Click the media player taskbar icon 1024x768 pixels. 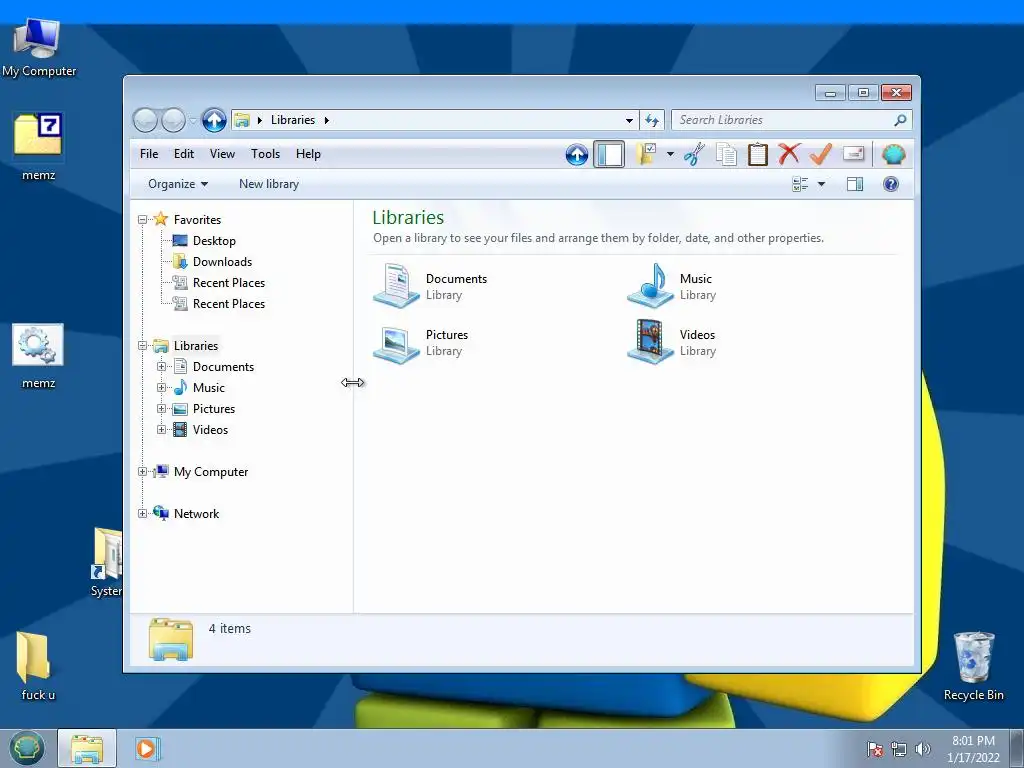(146, 748)
